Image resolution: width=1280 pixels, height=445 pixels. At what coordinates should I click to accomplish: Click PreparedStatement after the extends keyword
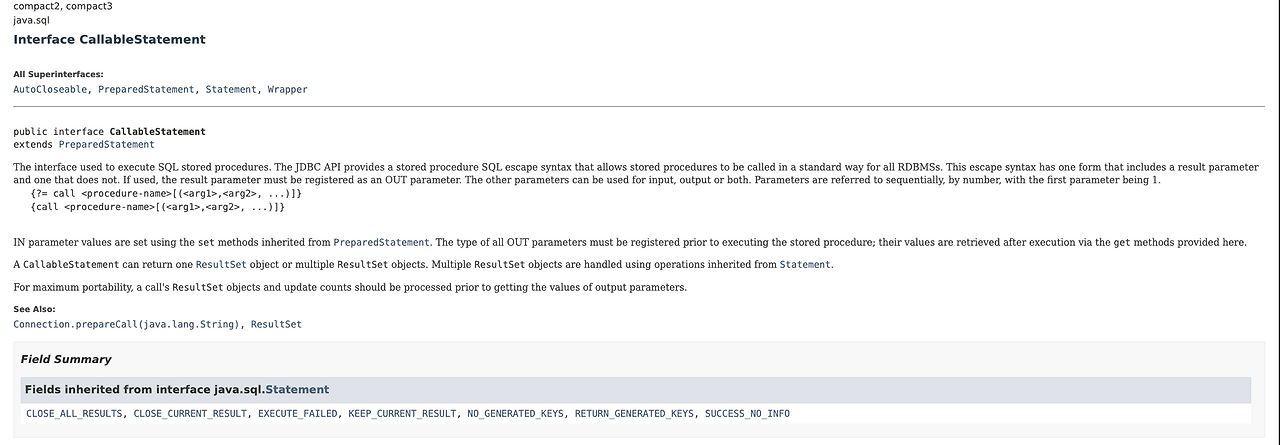106,145
